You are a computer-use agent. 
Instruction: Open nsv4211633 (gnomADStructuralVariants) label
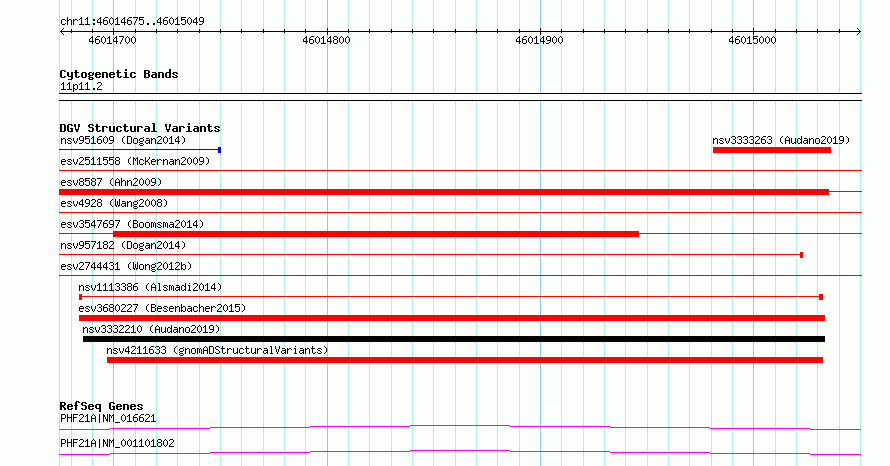(x=217, y=350)
